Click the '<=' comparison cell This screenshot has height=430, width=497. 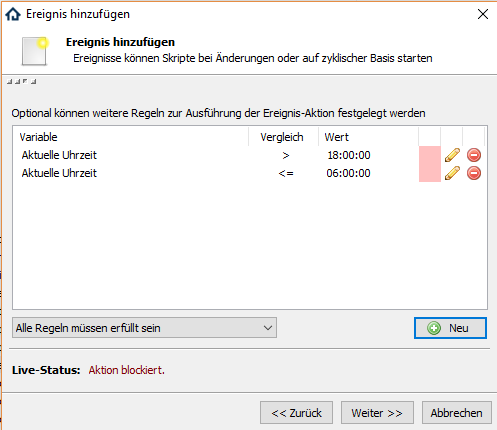pyautogui.click(x=286, y=173)
